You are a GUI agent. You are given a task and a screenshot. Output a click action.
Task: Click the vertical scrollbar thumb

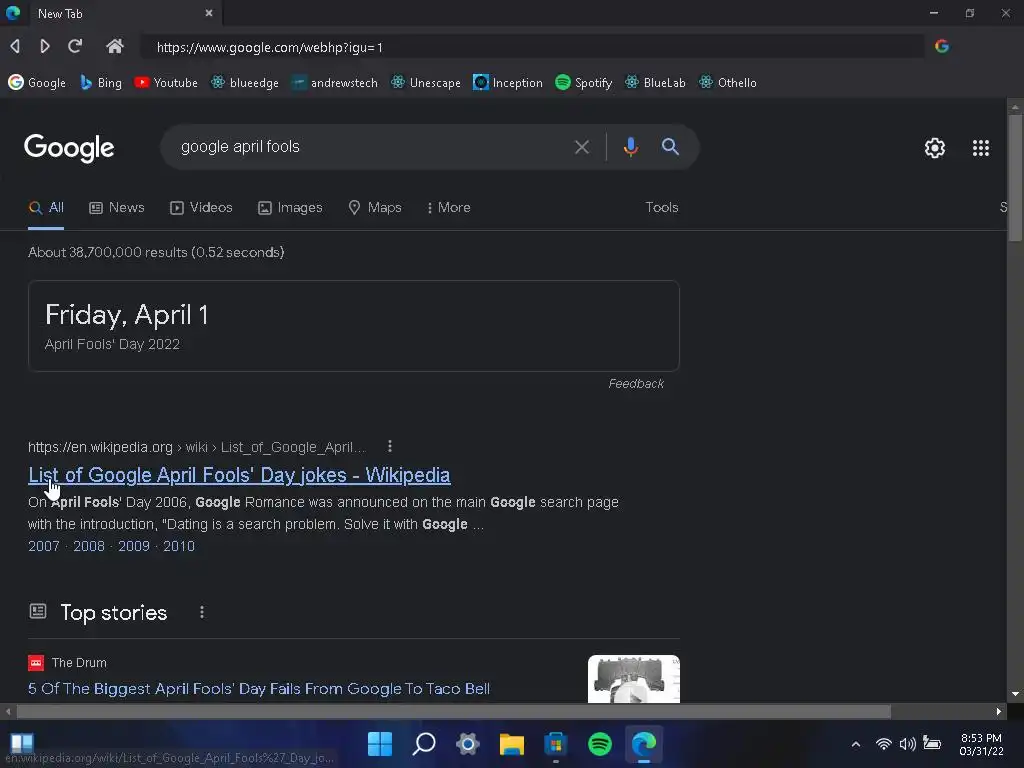1015,178
